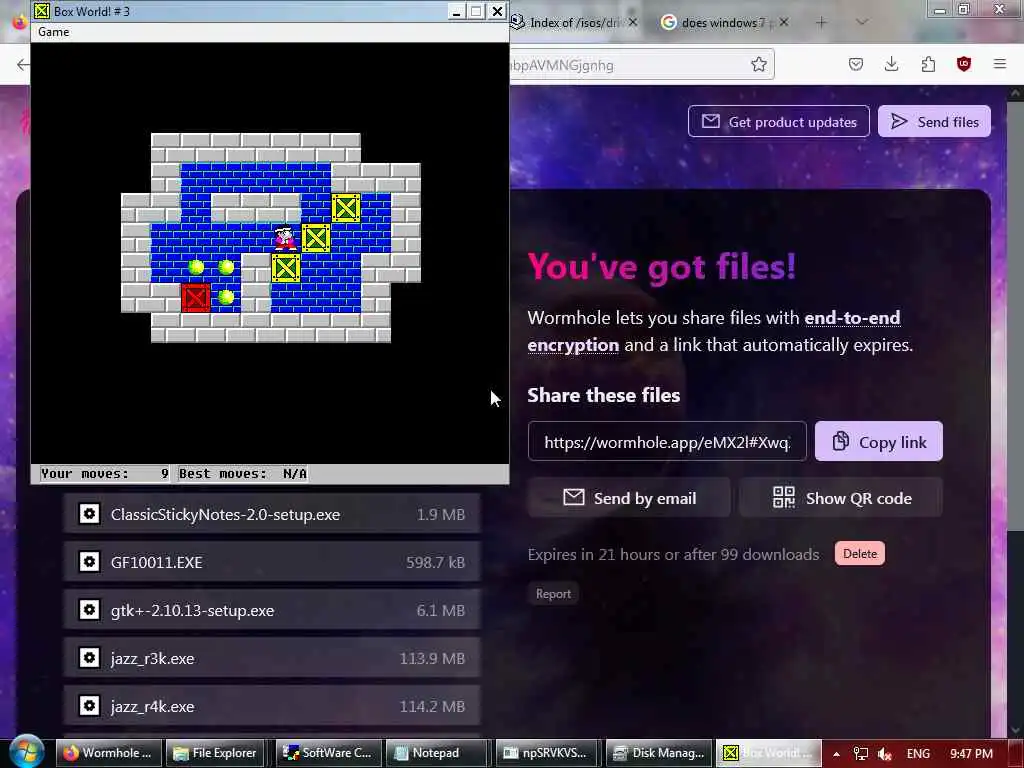The width and height of the screenshot is (1024, 768).
Task: Click the Firefox back arrow
Action: pyautogui.click(x=23, y=64)
